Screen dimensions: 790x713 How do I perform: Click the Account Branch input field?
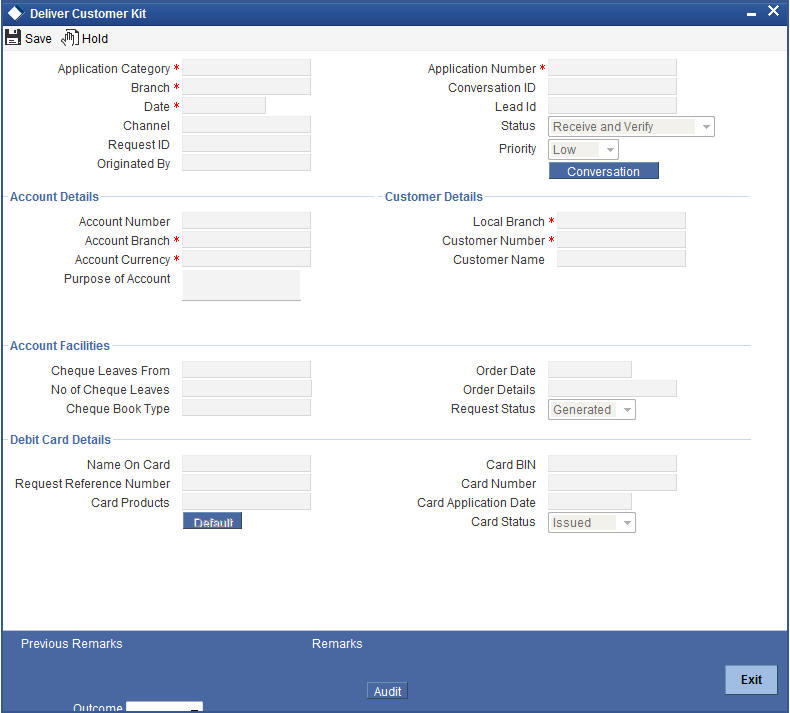click(x=246, y=240)
